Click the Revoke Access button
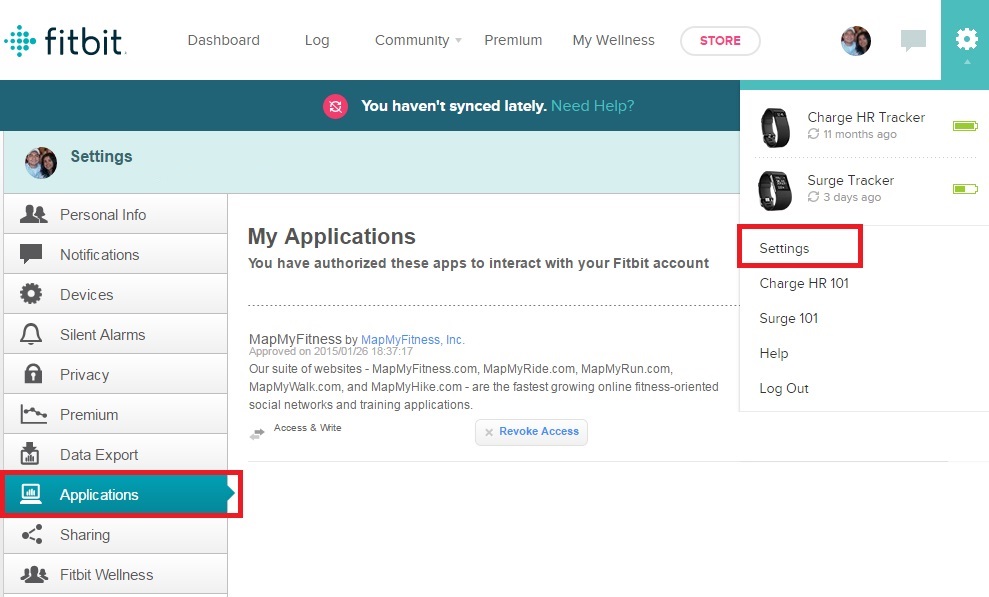The width and height of the screenshot is (989, 597). (x=531, y=432)
